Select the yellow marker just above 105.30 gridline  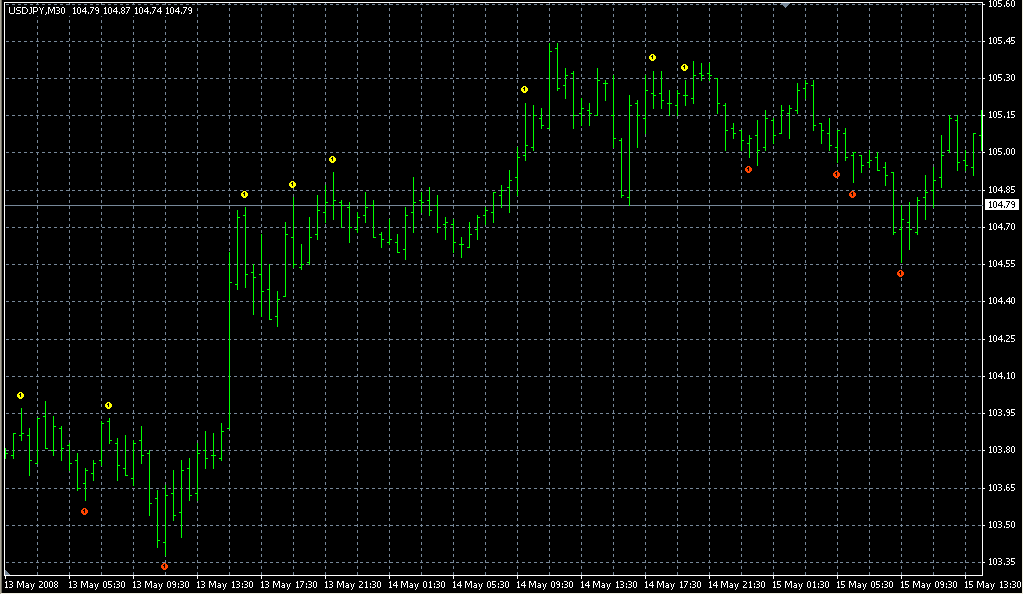pyautogui.click(x=684, y=67)
